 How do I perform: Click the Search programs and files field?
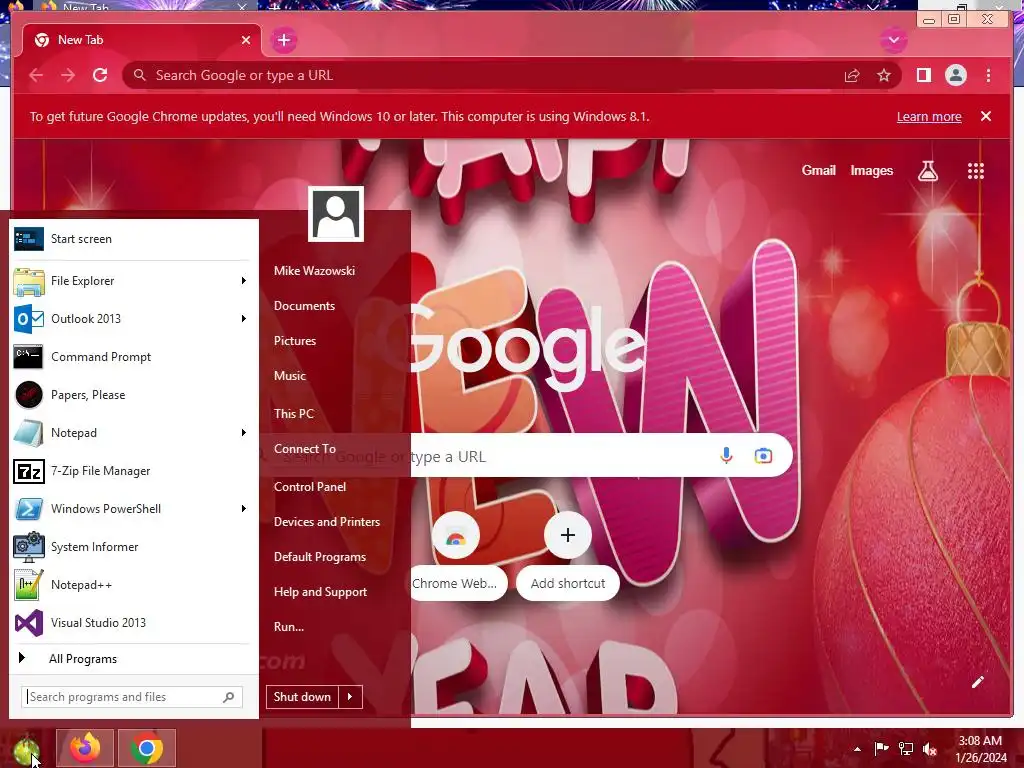tap(132, 697)
